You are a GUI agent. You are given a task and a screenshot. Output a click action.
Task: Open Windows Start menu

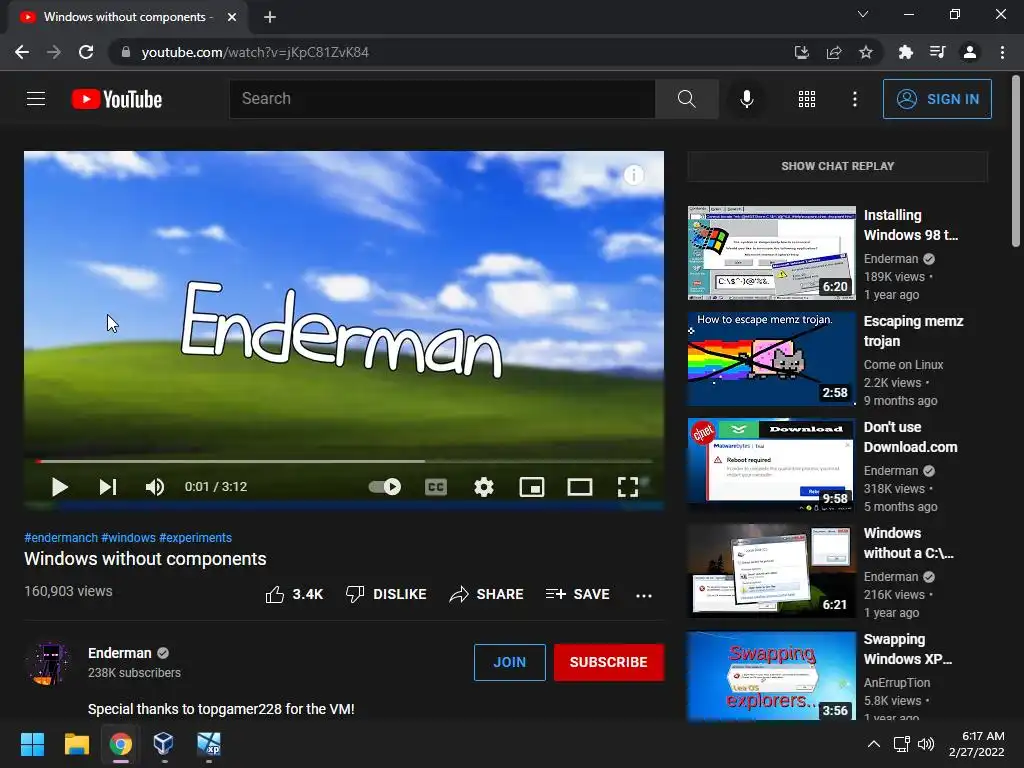(x=32, y=744)
